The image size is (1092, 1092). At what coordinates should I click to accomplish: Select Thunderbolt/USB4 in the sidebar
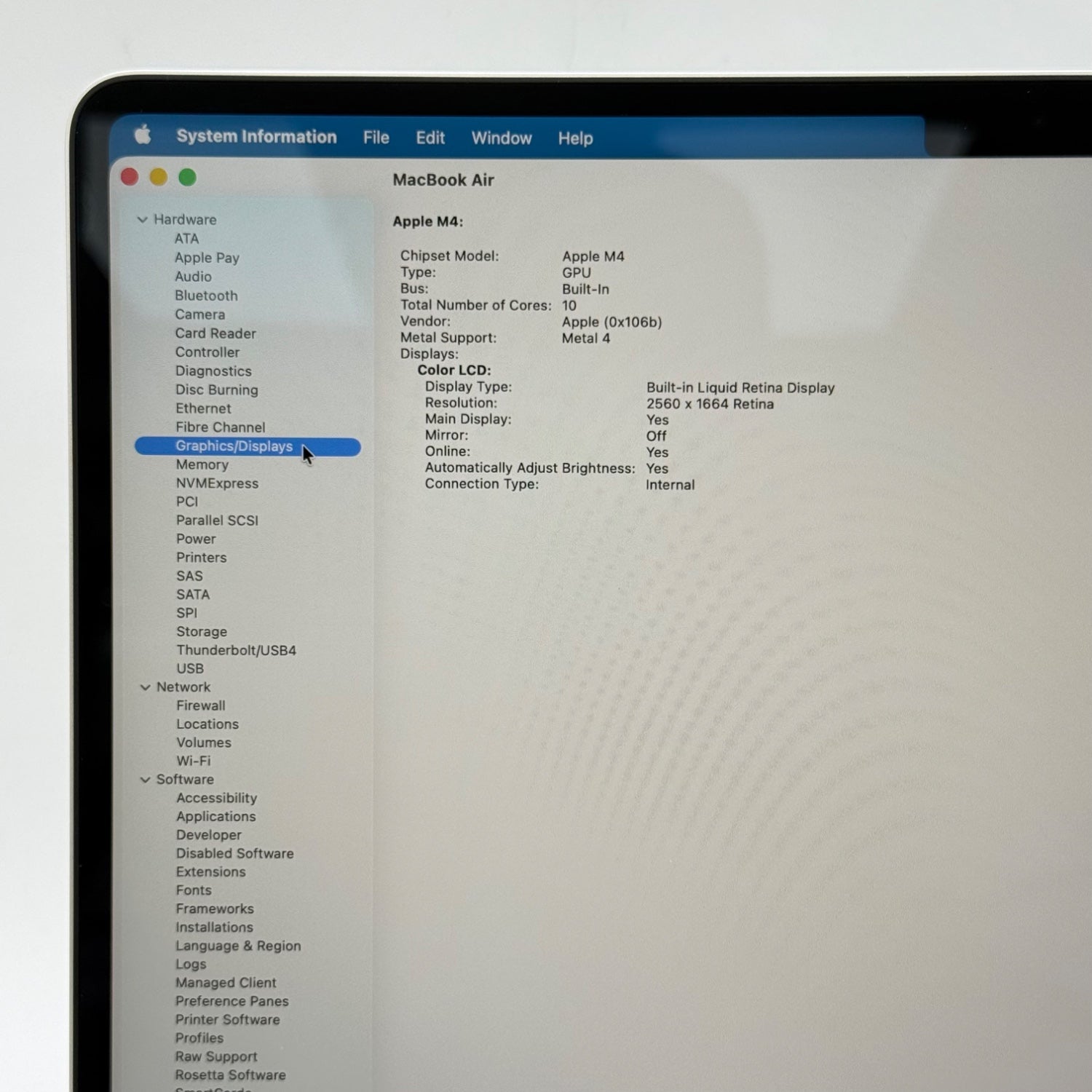[236, 650]
